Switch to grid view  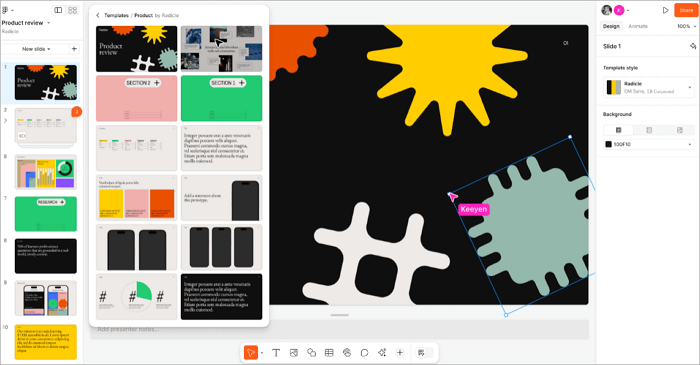click(73, 10)
